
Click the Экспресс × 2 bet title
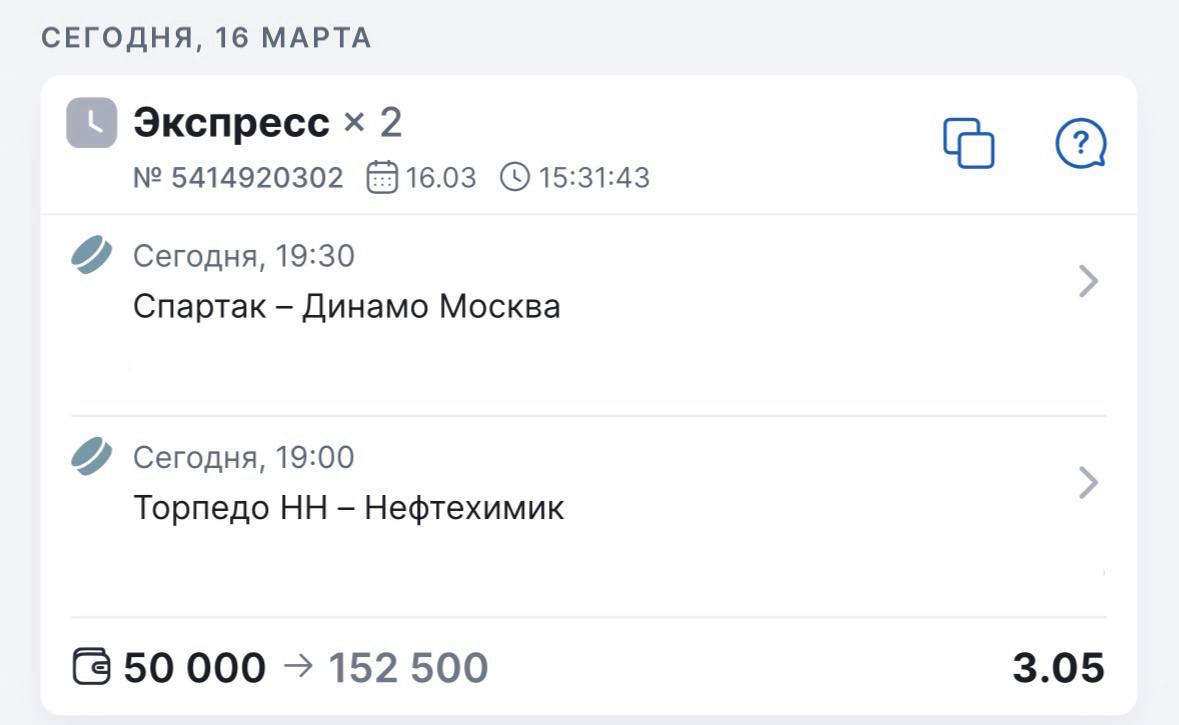[267, 123]
